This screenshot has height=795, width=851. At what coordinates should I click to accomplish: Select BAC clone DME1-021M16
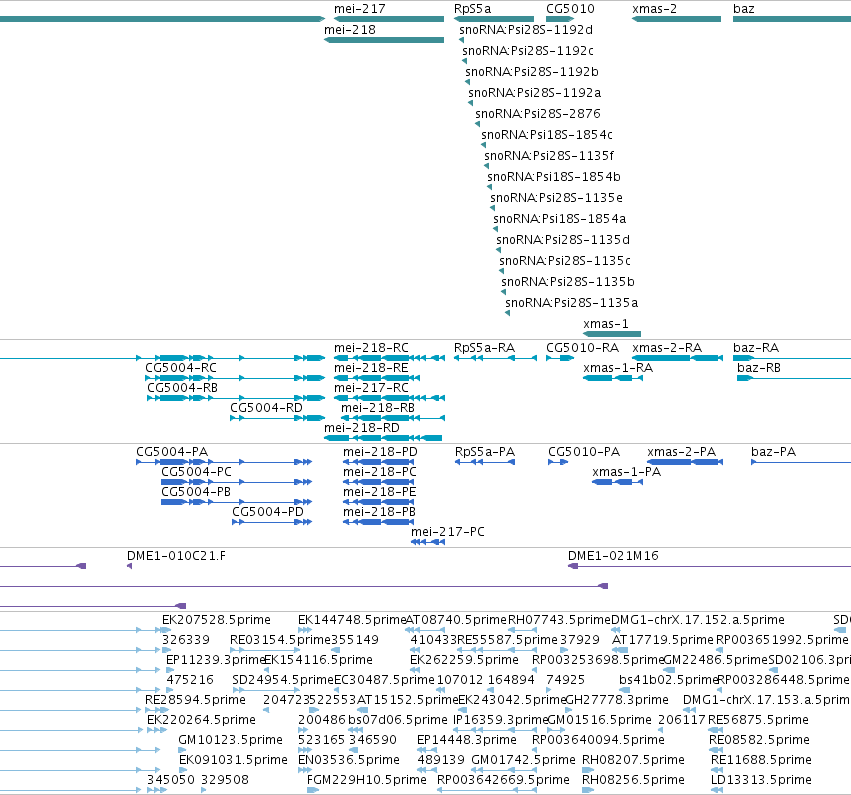(613, 556)
